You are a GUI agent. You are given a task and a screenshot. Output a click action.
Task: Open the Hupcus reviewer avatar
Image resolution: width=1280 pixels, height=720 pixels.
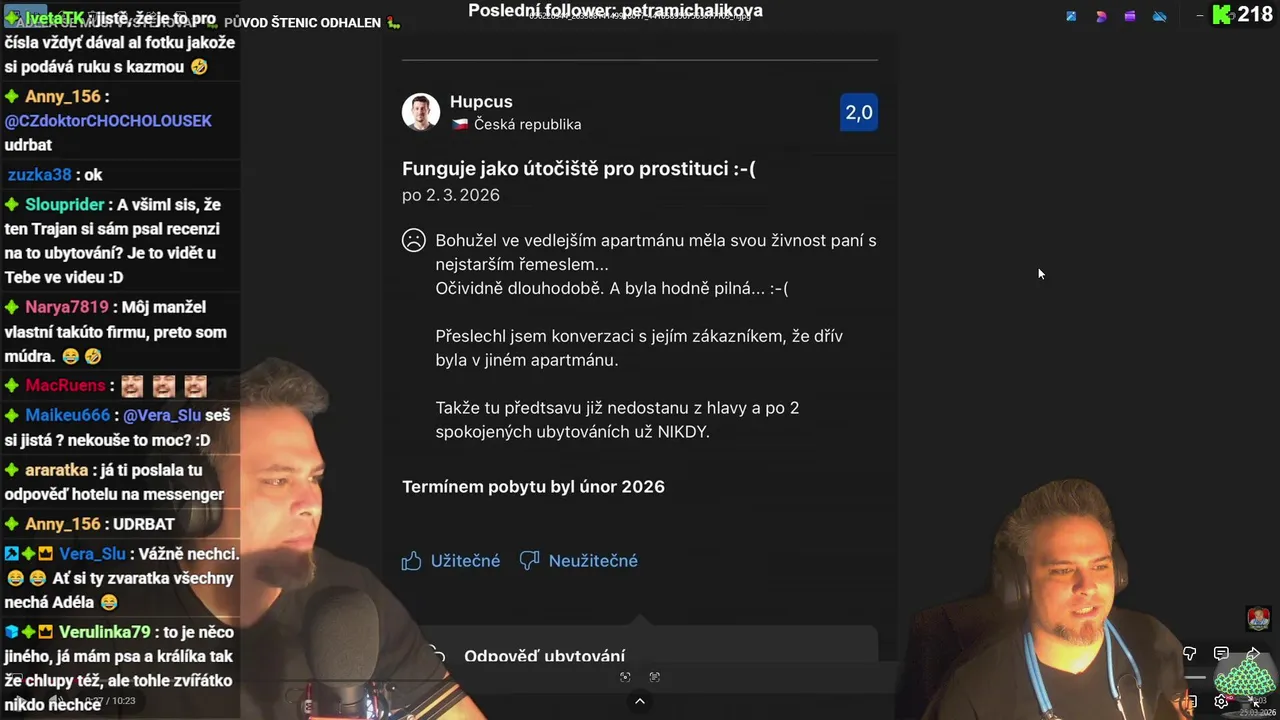point(421,112)
